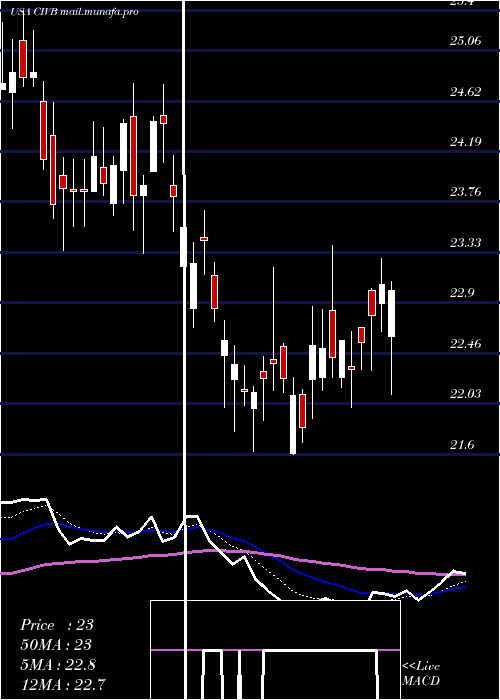This screenshot has width=500, height=700.
Task: Click the 24.62 price axis label
Action: 466,92
